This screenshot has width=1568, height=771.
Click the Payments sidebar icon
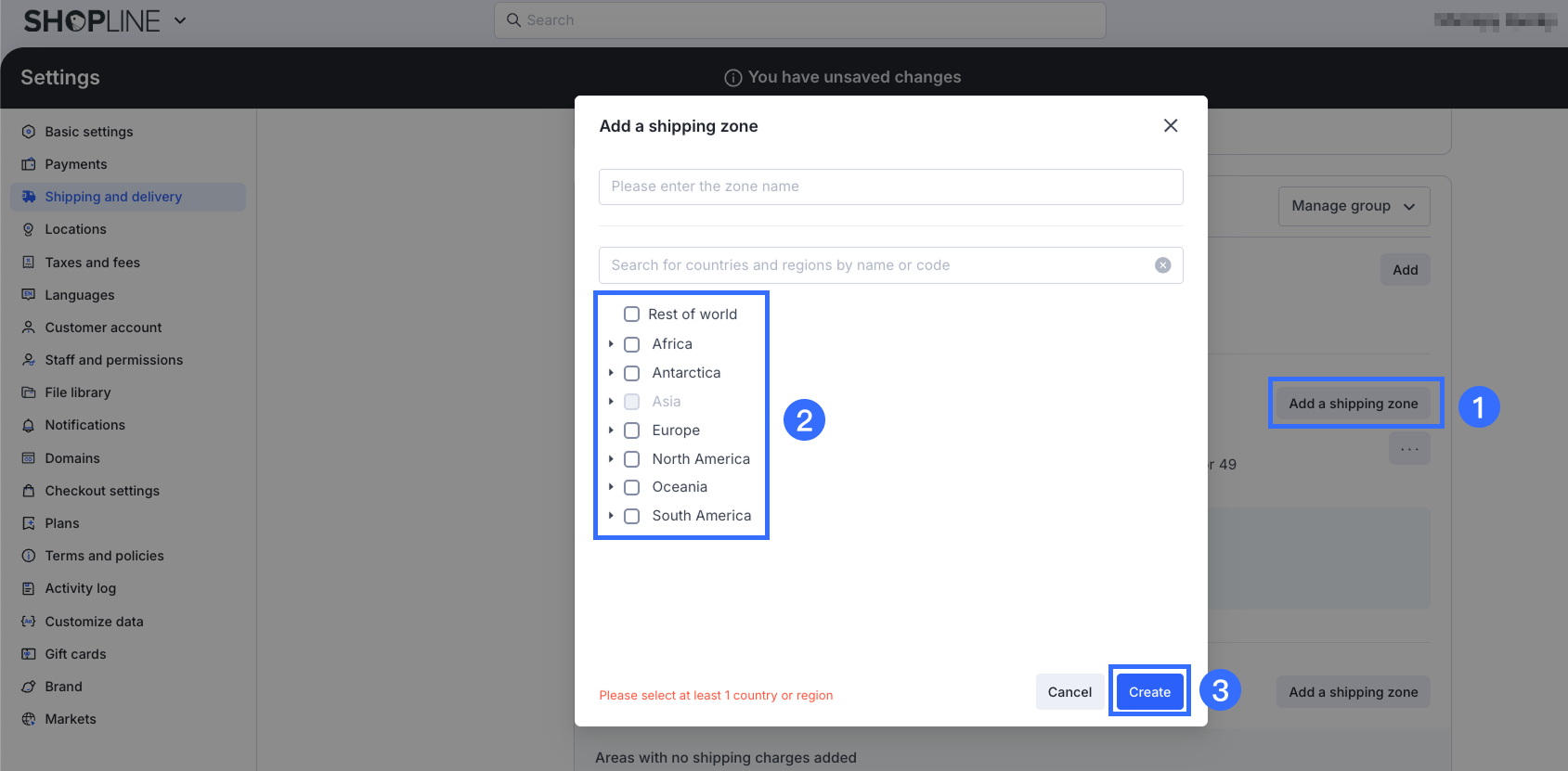[x=29, y=164]
